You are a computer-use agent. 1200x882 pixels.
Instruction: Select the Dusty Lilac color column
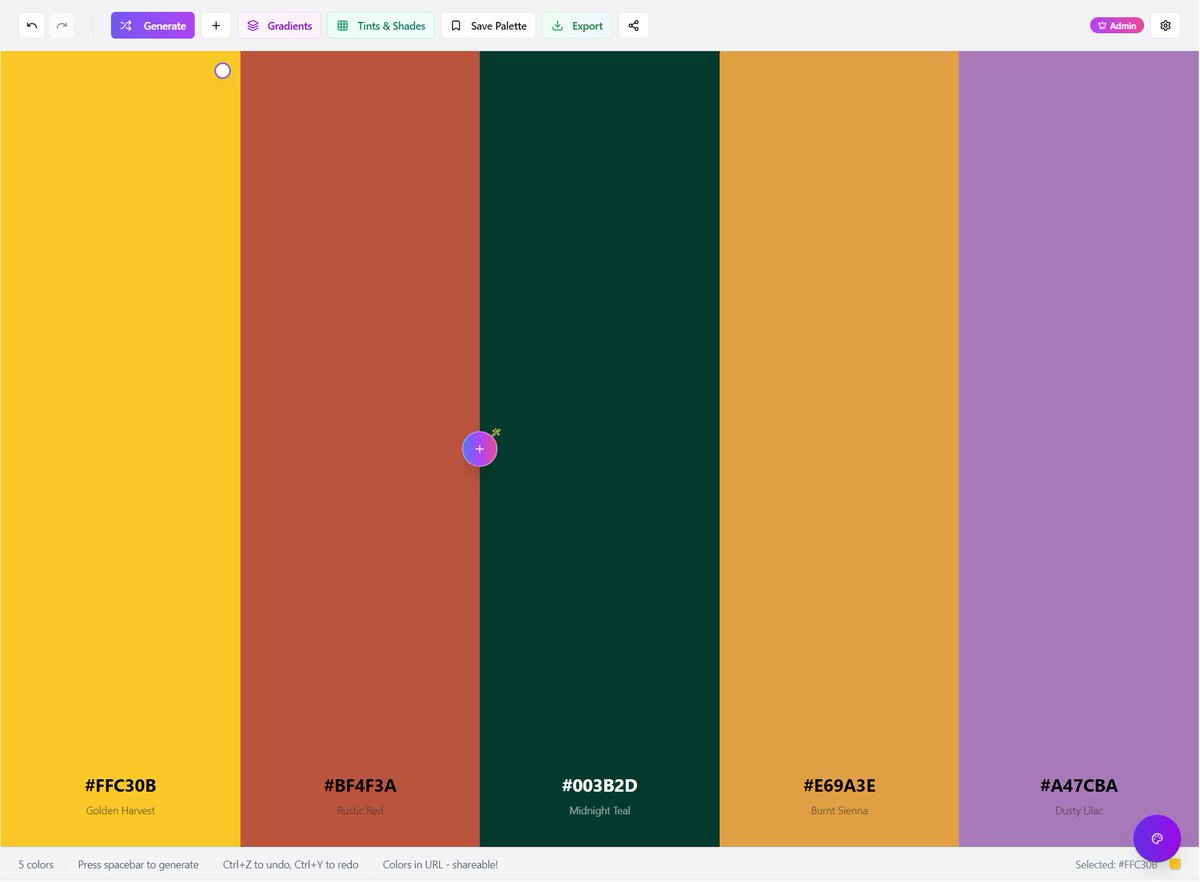[1079, 449]
